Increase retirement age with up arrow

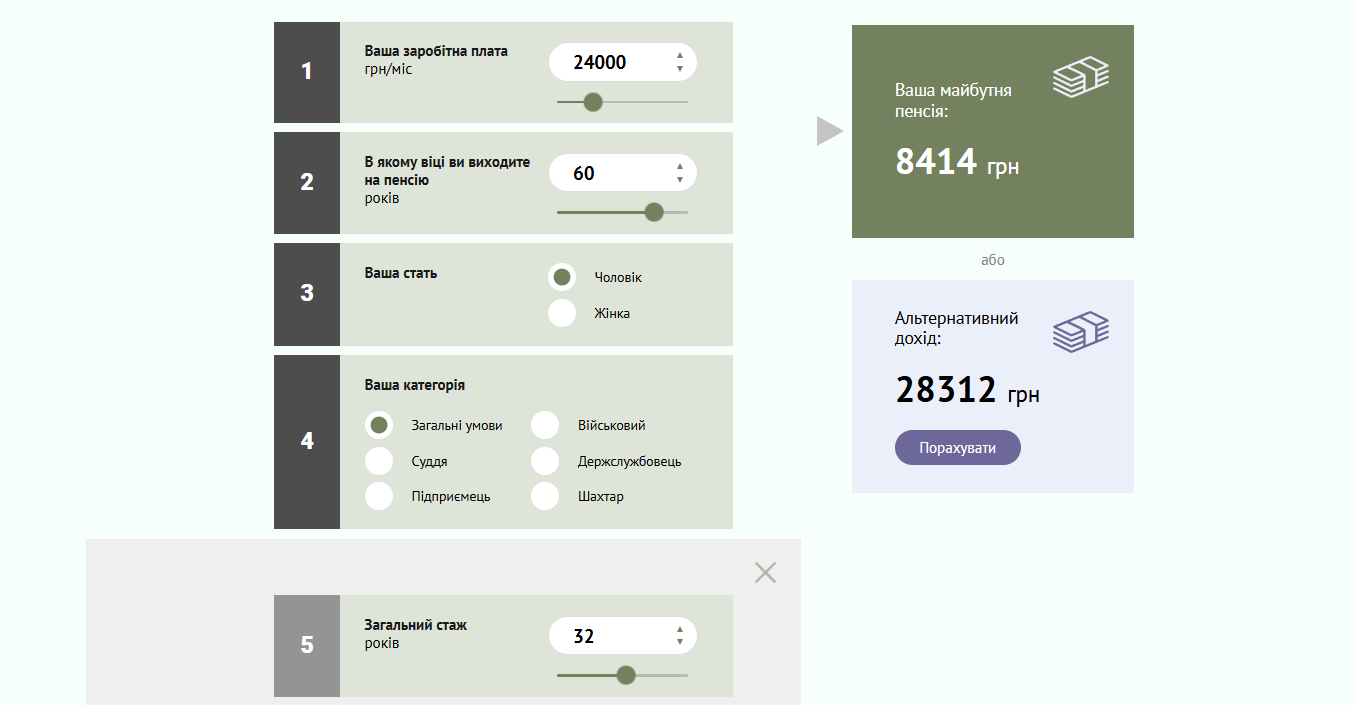click(680, 167)
